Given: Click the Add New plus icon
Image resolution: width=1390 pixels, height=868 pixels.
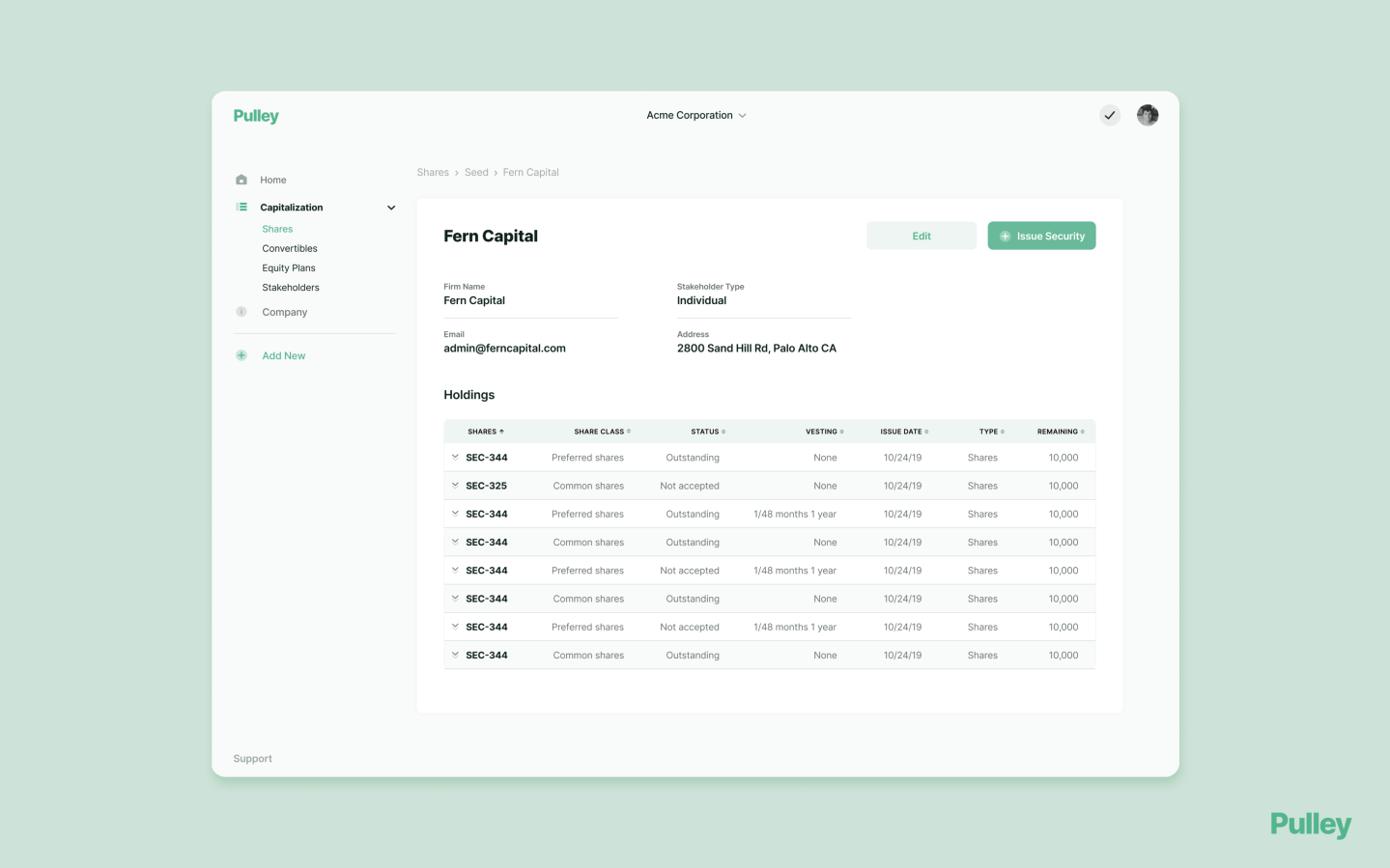Looking at the screenshot, I should (241, 355).
